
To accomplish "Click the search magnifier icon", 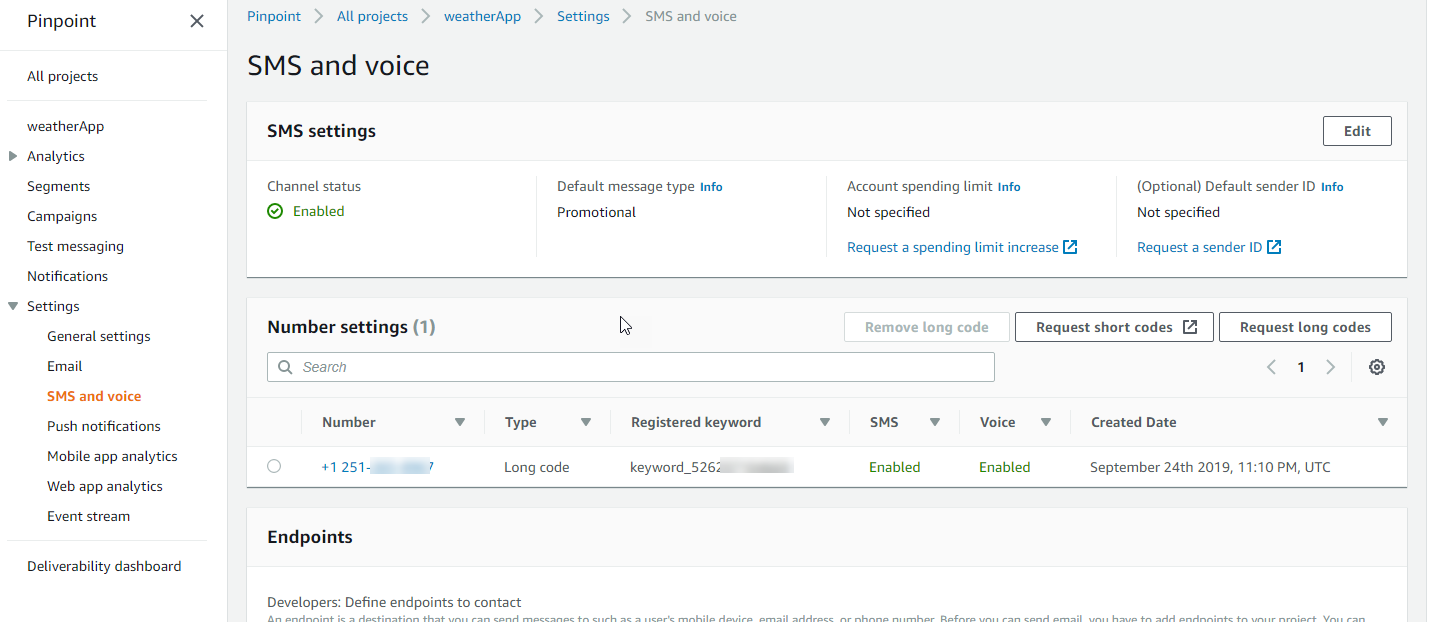I will [x=286, y=367].
